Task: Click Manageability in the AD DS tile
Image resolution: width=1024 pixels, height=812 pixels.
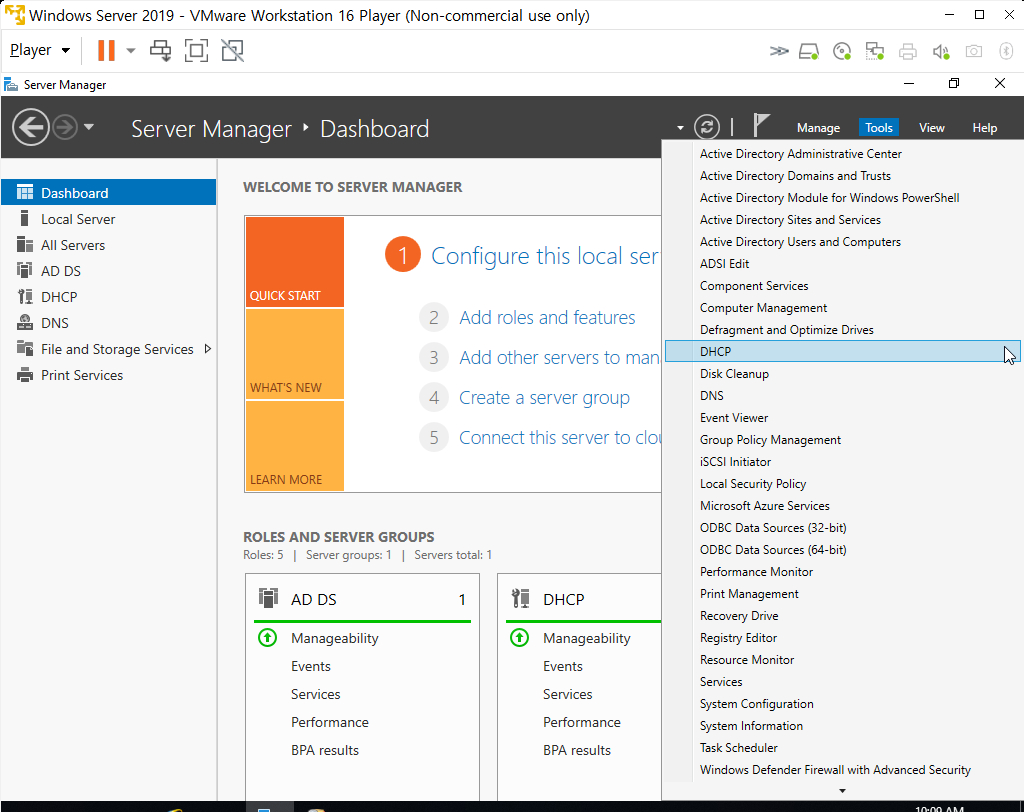Action: click(334, 638)
